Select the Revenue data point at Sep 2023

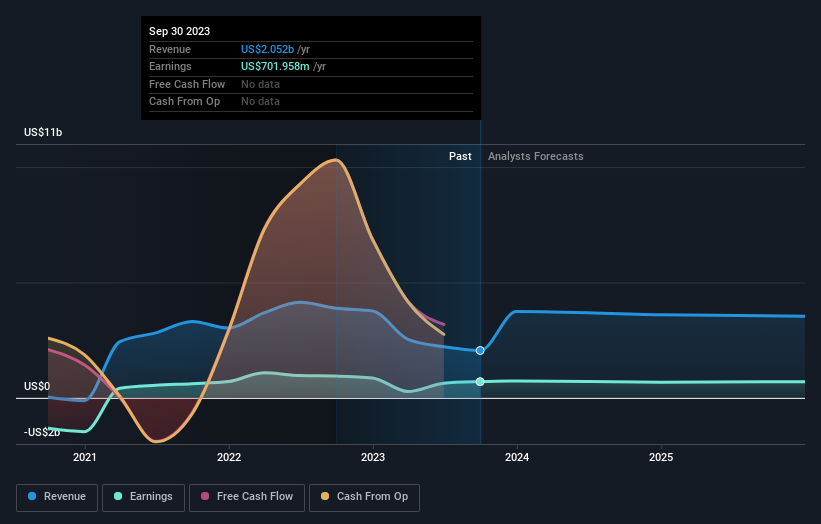[x=480, y=351]
